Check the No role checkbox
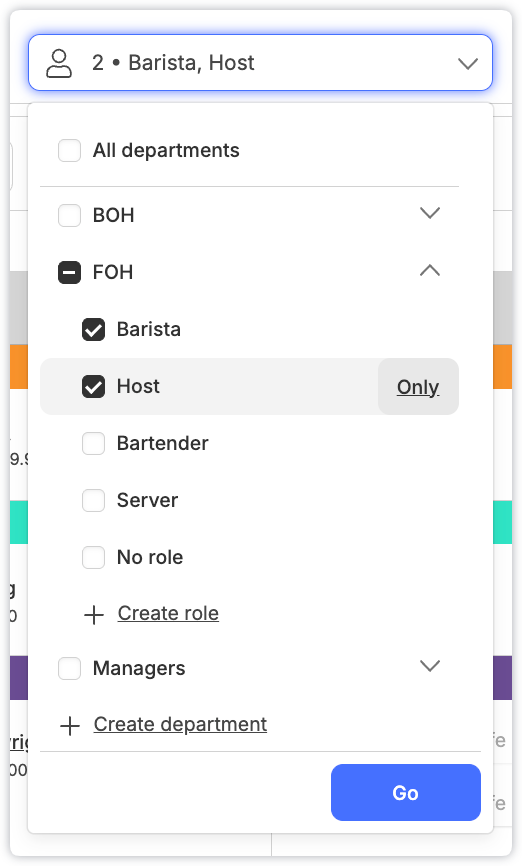Image resolution: width=522 pixels, height=866 pixels. pyautogui.click(x=93, y=557)
